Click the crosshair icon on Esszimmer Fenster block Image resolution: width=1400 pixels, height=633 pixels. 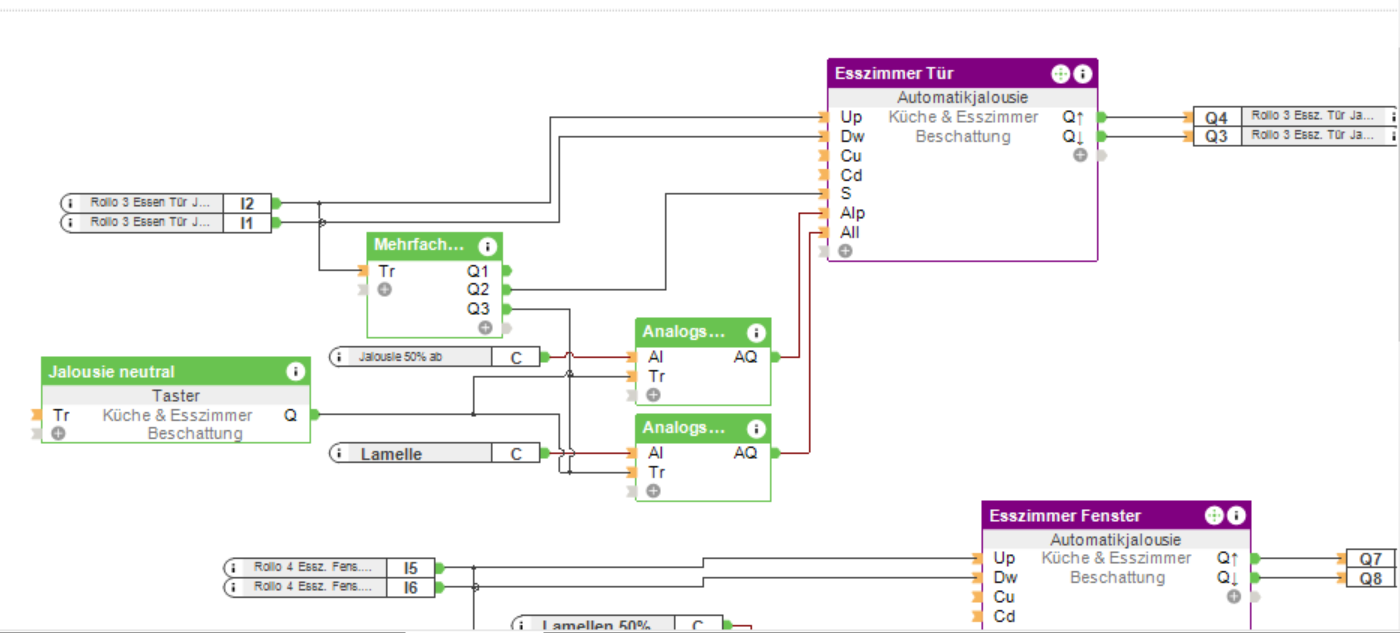[x=1214, y=516]
